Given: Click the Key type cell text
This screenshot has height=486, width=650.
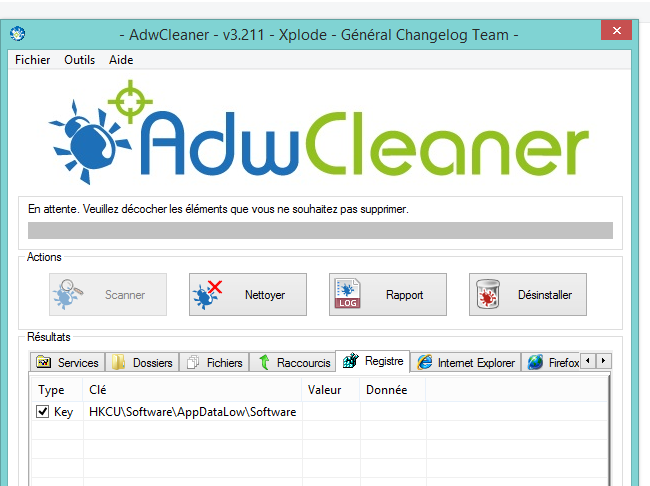Looking at the screenshot, I should (x=63, y=412).
